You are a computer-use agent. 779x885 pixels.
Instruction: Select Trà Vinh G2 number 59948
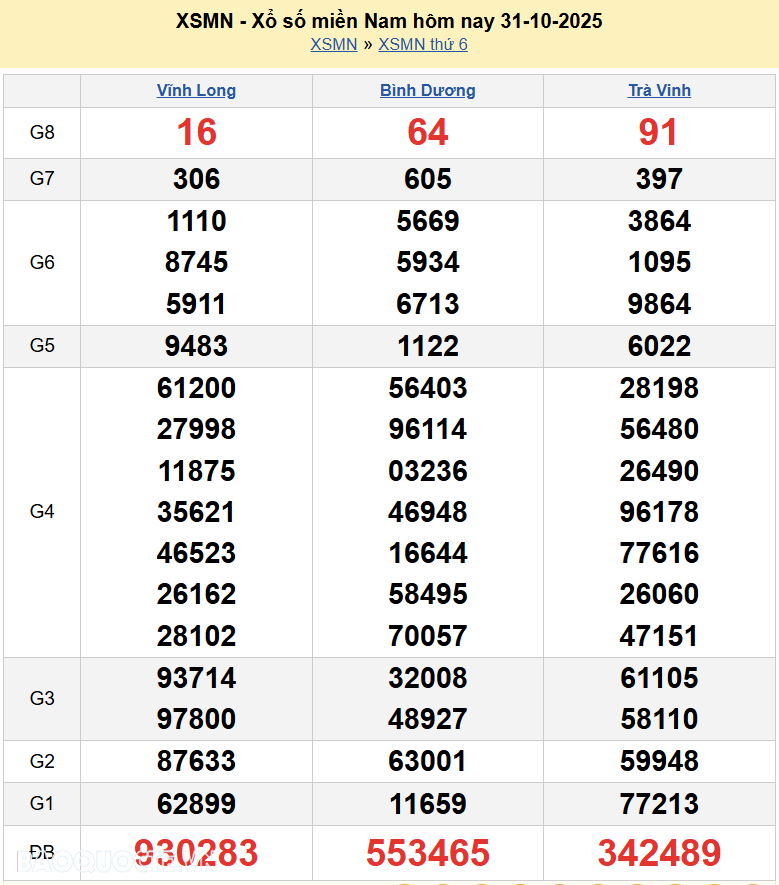[659, 761]
